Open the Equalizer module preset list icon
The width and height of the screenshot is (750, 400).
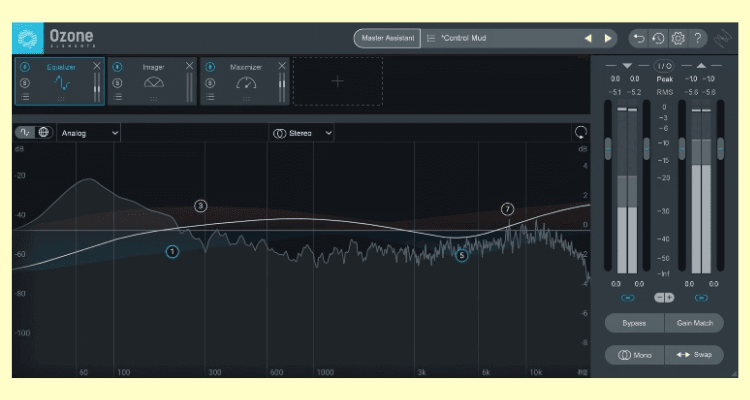pyautogui.click(x=25, y=97)
